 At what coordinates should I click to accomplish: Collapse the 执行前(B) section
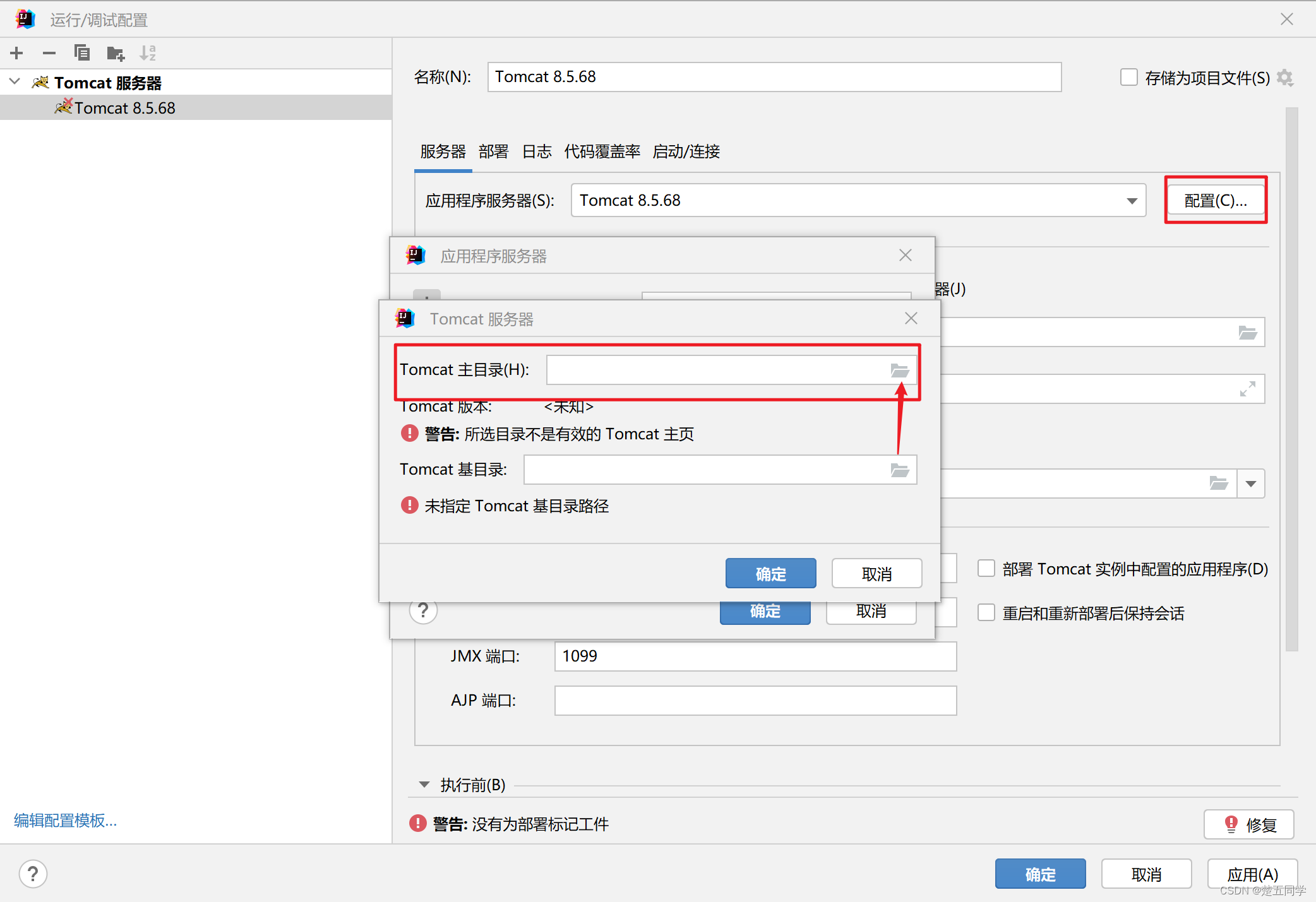click(424, 785)
